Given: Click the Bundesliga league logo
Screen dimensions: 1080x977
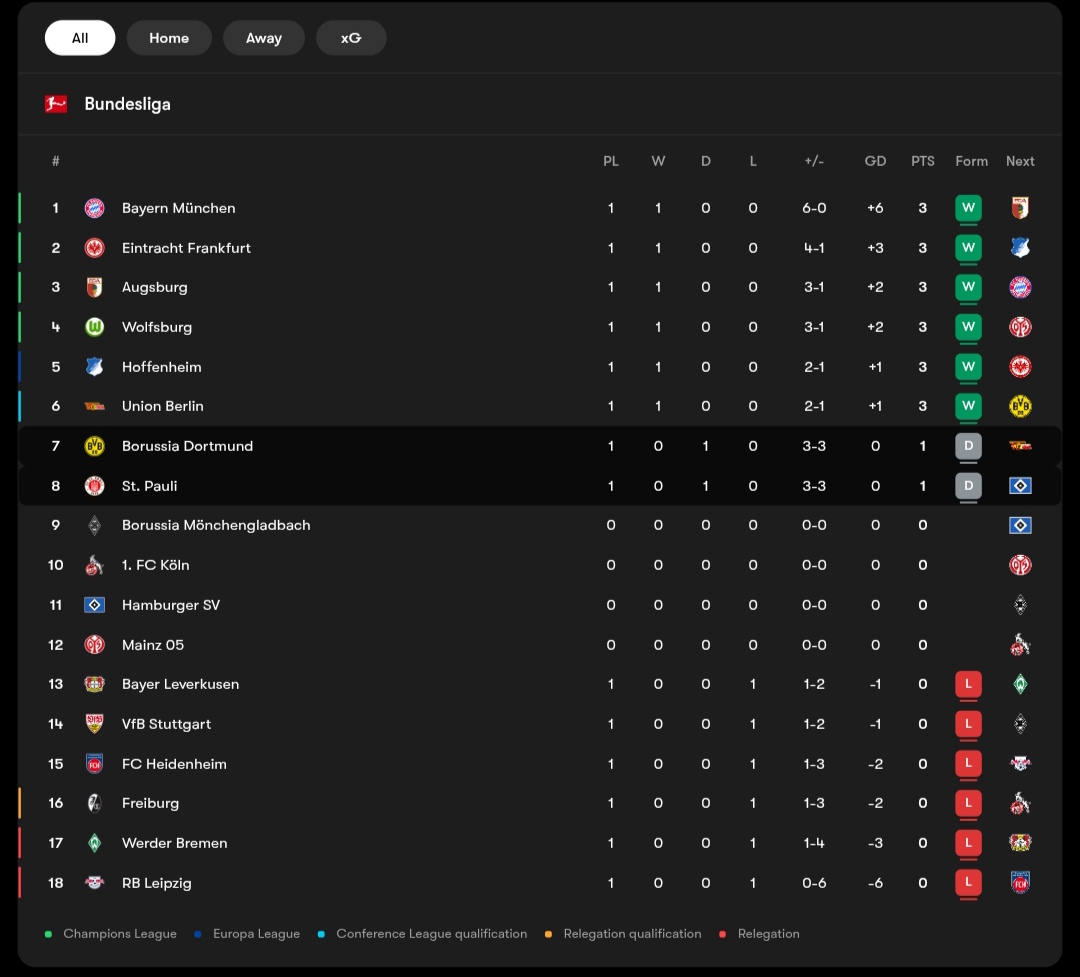Looking at the screenshot, I should tap(56, 104).
